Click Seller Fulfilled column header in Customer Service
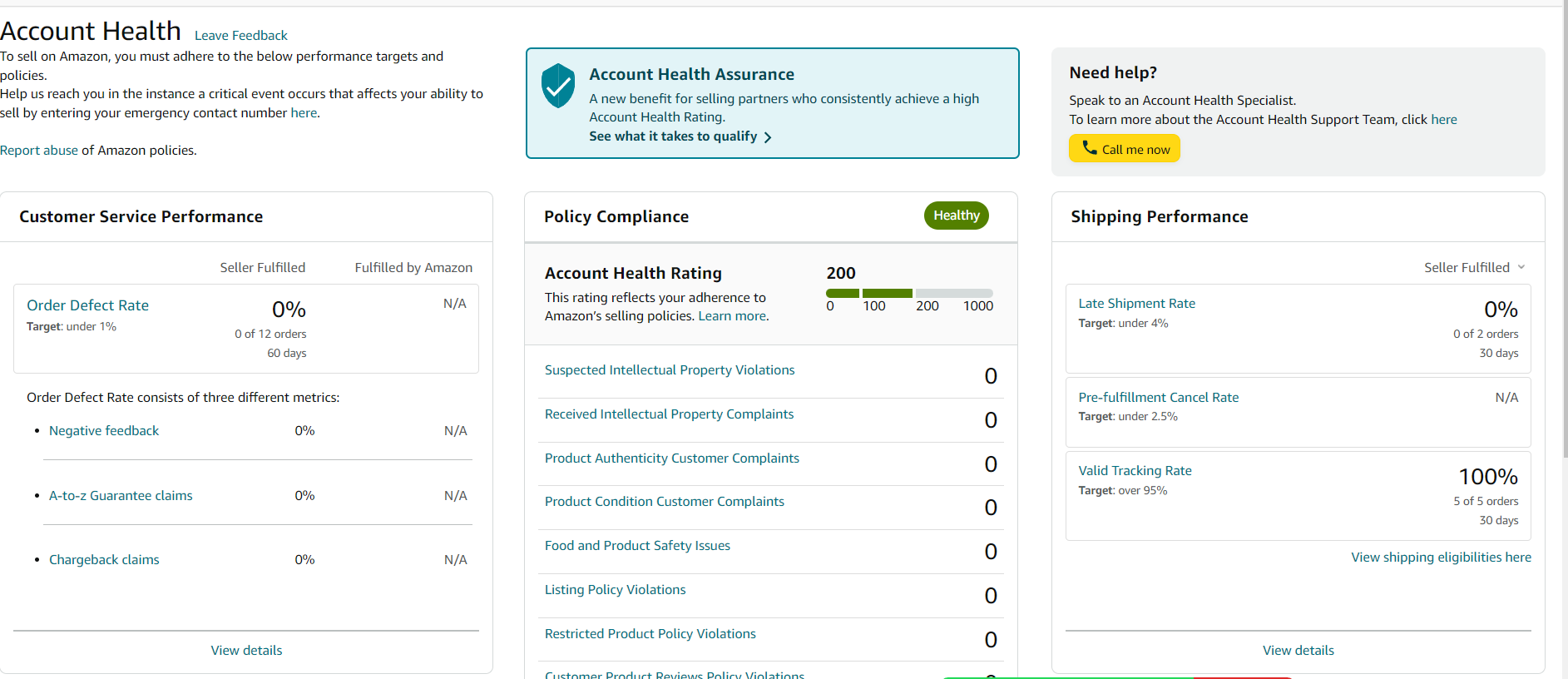 click(263, 268)
